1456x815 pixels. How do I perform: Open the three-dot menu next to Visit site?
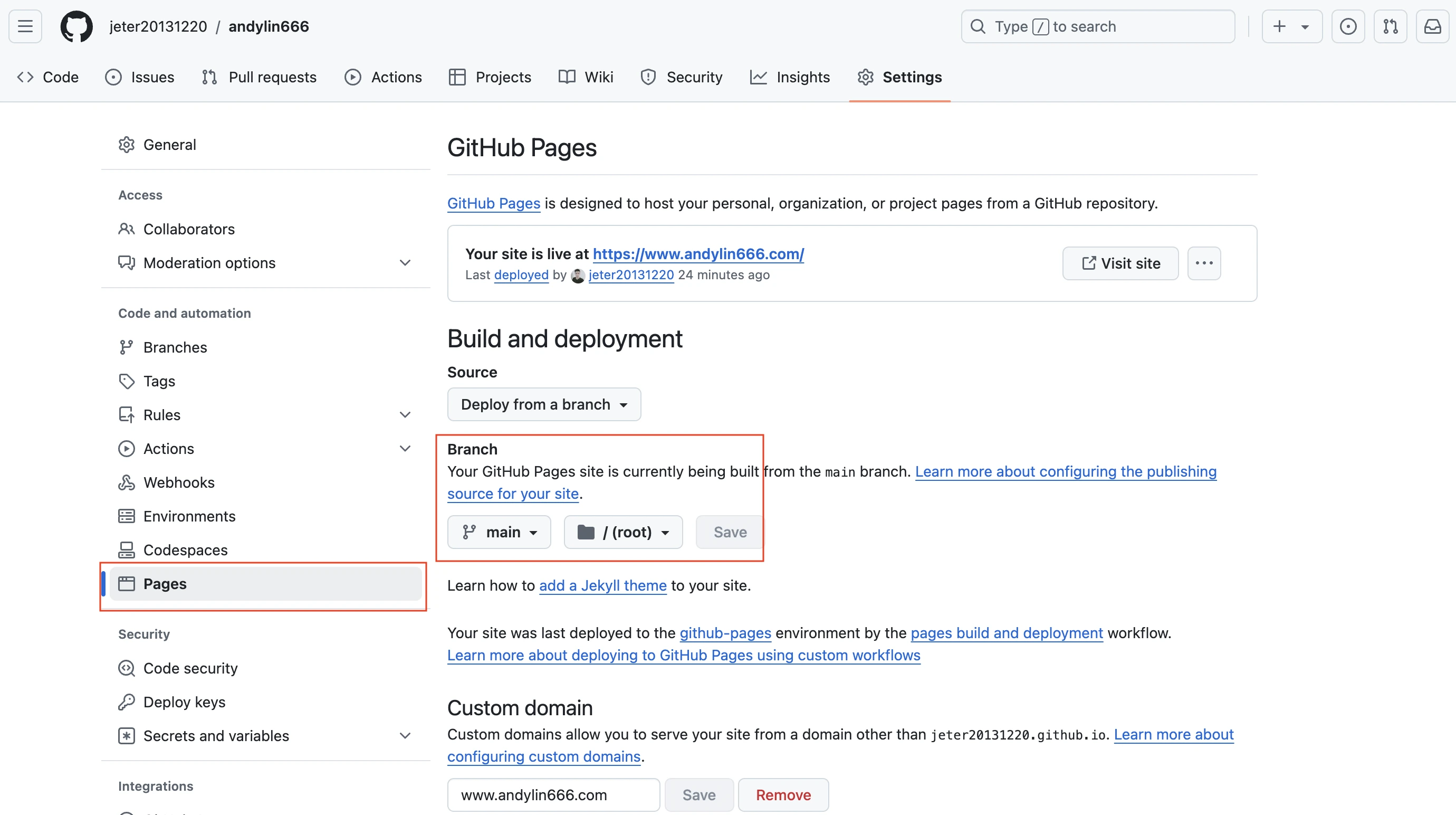pos(1204,263)
